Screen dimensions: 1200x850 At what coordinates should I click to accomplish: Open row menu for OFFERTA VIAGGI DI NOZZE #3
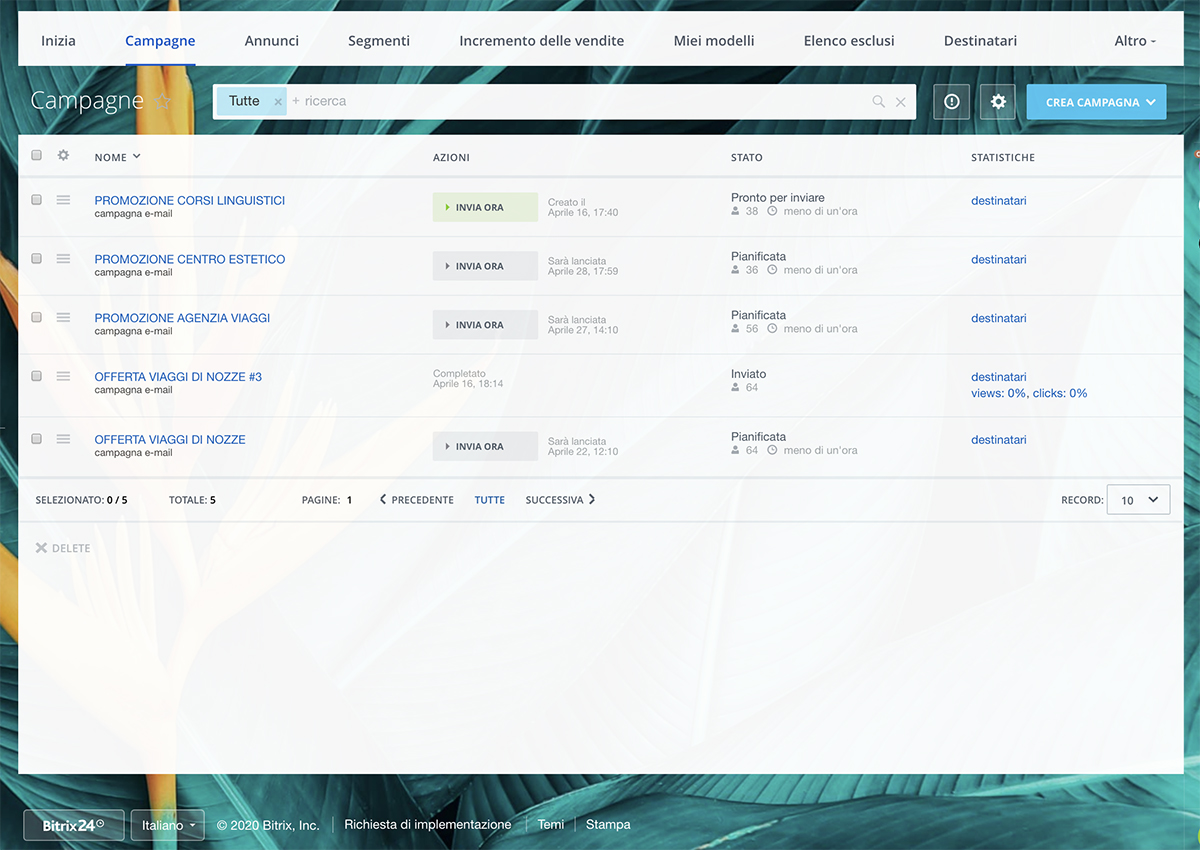pyautogui.click(x=63, y=376)
